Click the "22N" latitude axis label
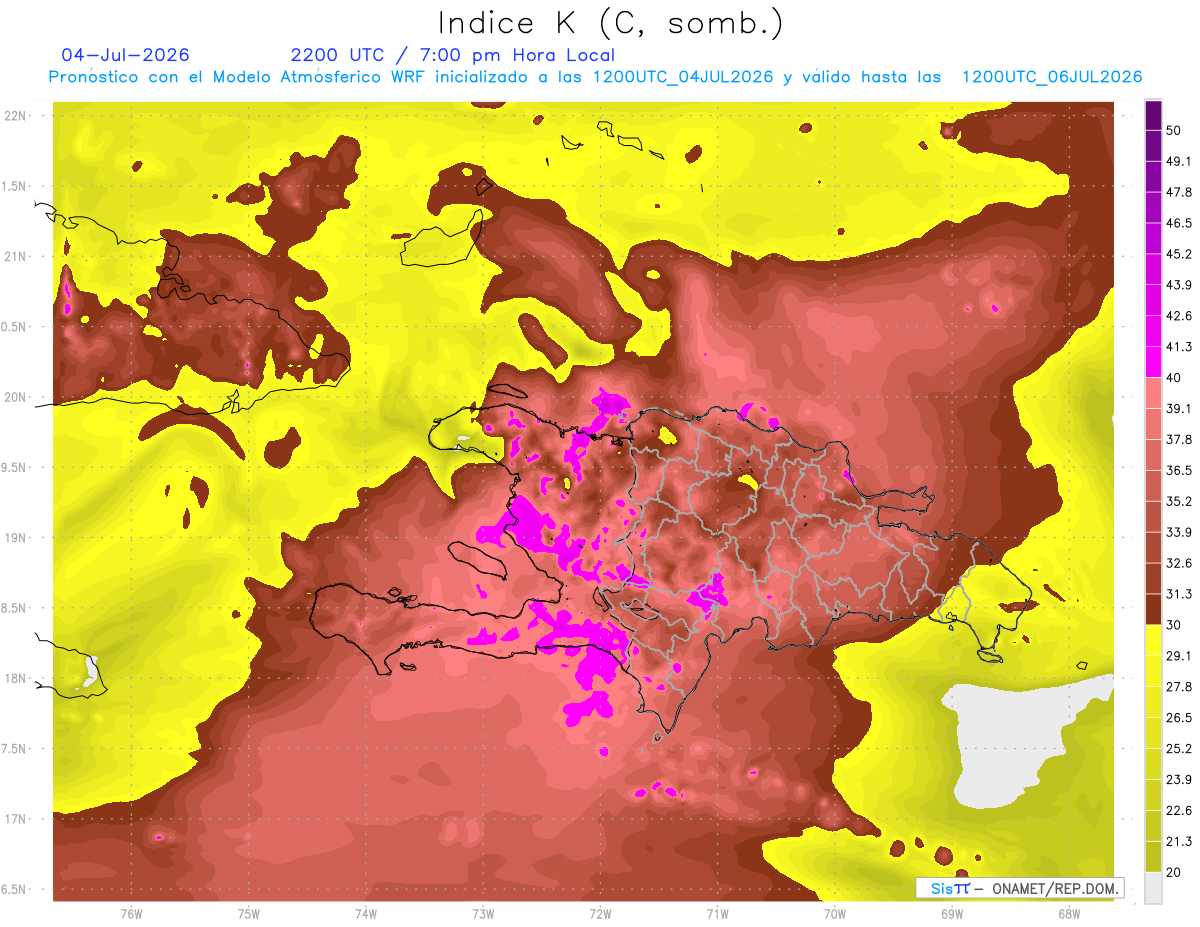1200x927 pixels. click(17, 116)
